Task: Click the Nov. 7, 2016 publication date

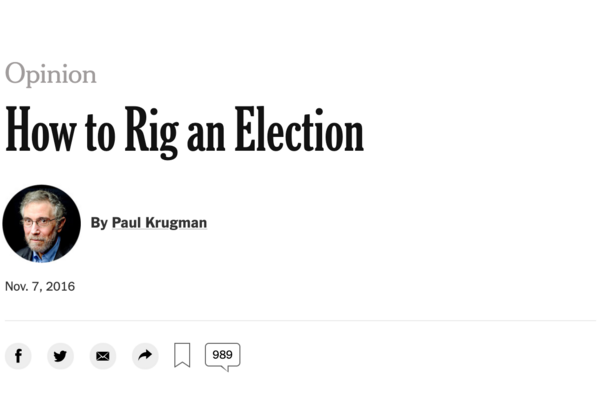Action: [40, 287]
